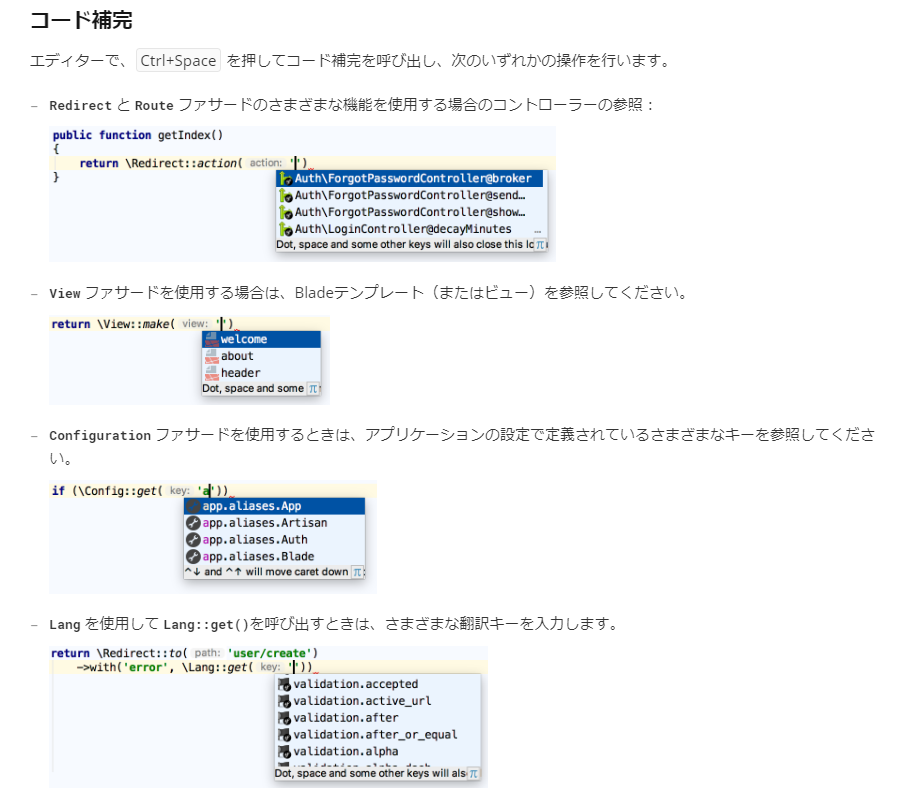Click the pi icon in the view completion popup

pos(313,388)
